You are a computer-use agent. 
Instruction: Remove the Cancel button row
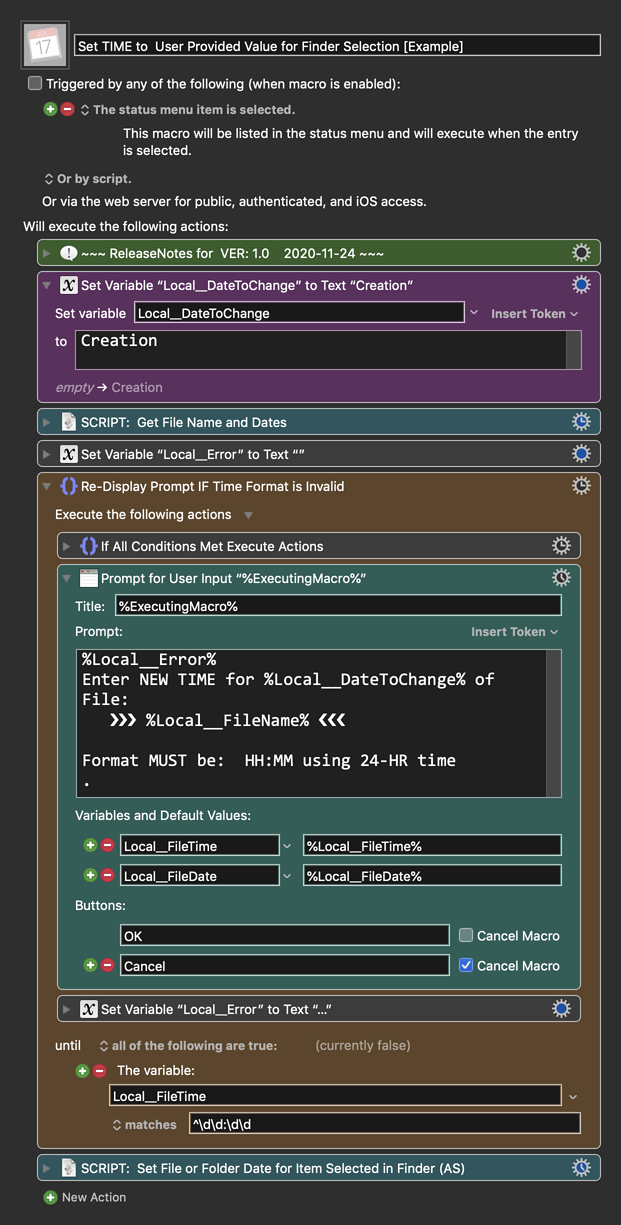click(107, 966)
